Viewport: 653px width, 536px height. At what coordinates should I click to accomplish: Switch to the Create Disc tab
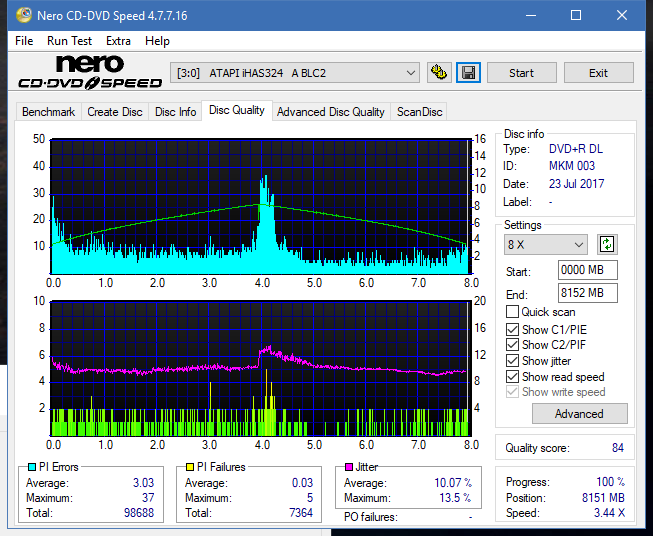coord(115,112)
